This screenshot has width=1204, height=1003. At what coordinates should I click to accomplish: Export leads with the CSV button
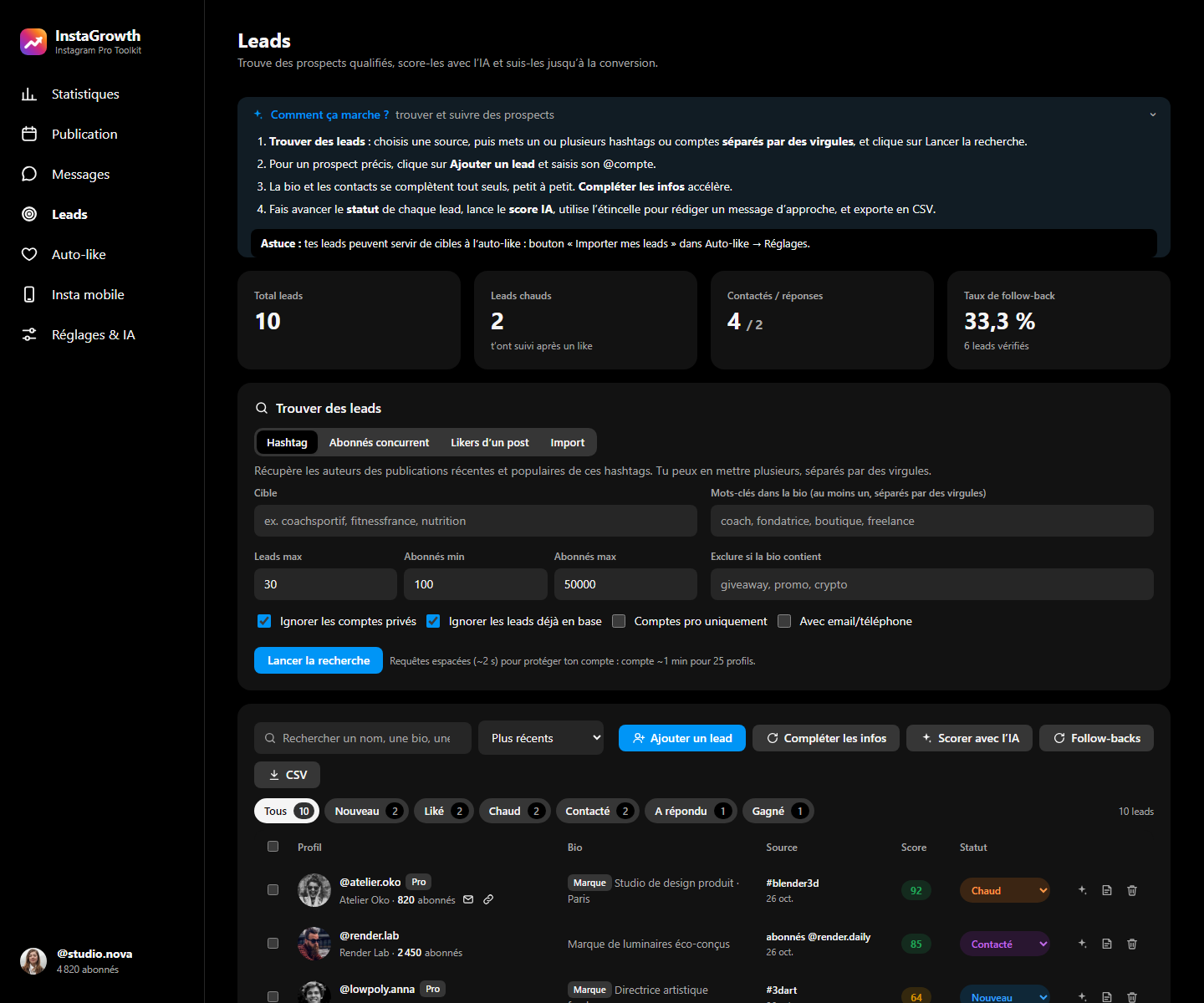287,775
